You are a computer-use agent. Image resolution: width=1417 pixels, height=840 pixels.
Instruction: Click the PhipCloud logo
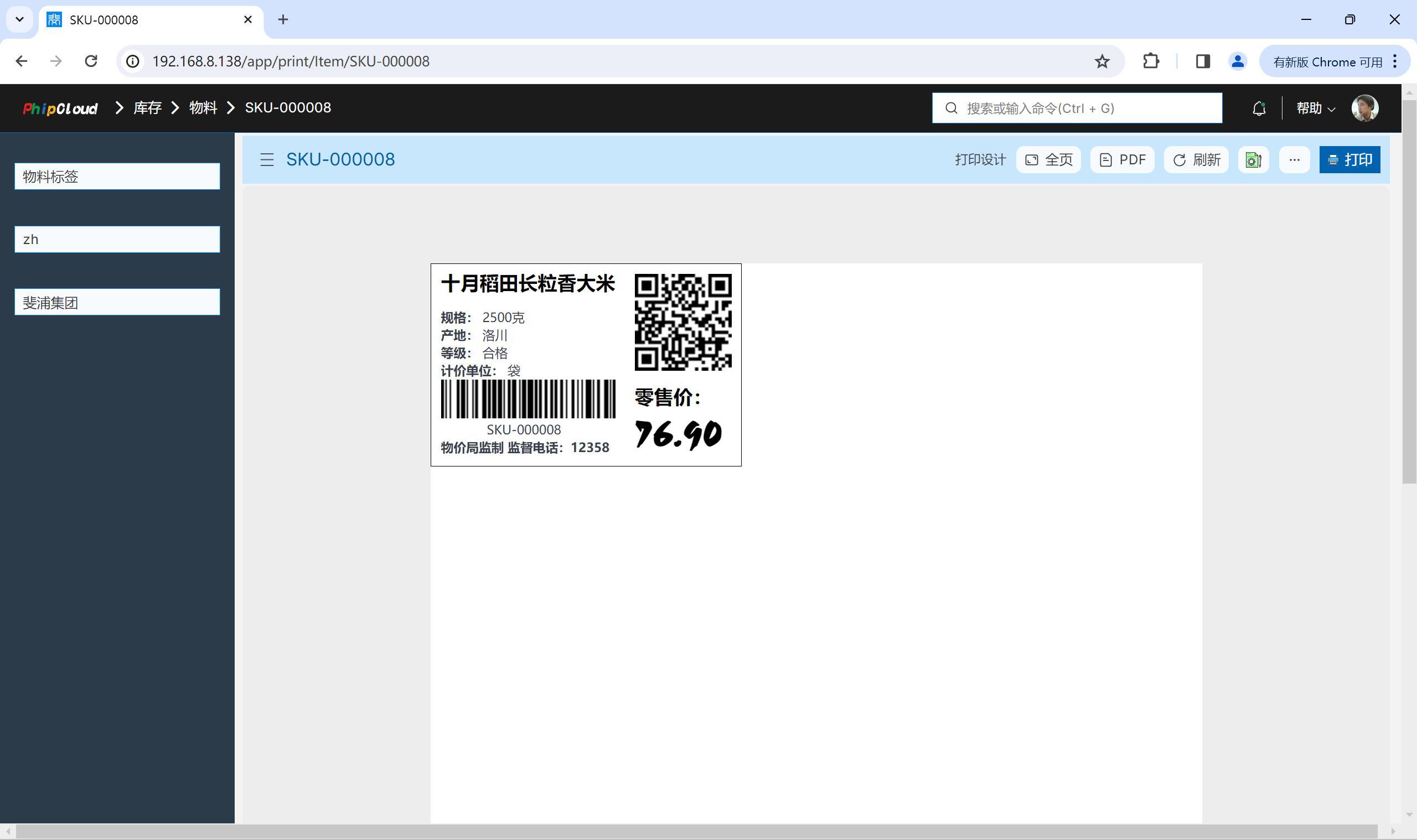[60, 108]
